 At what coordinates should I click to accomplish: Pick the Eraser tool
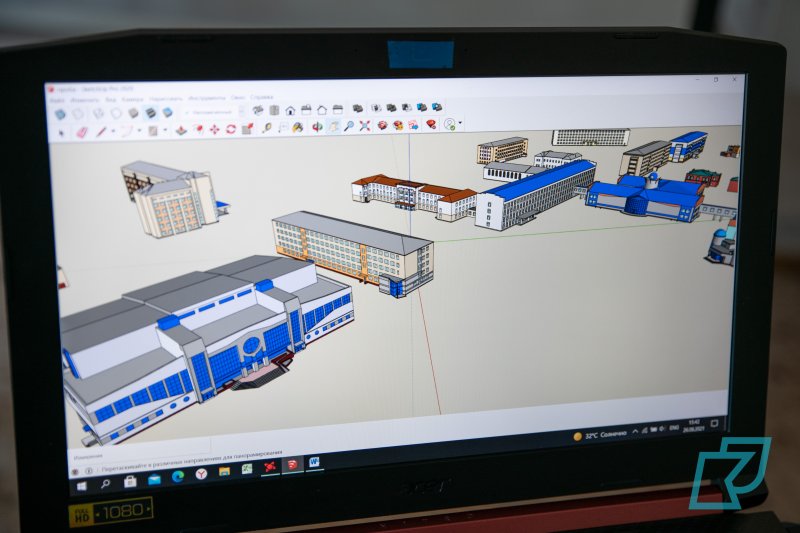82,132
